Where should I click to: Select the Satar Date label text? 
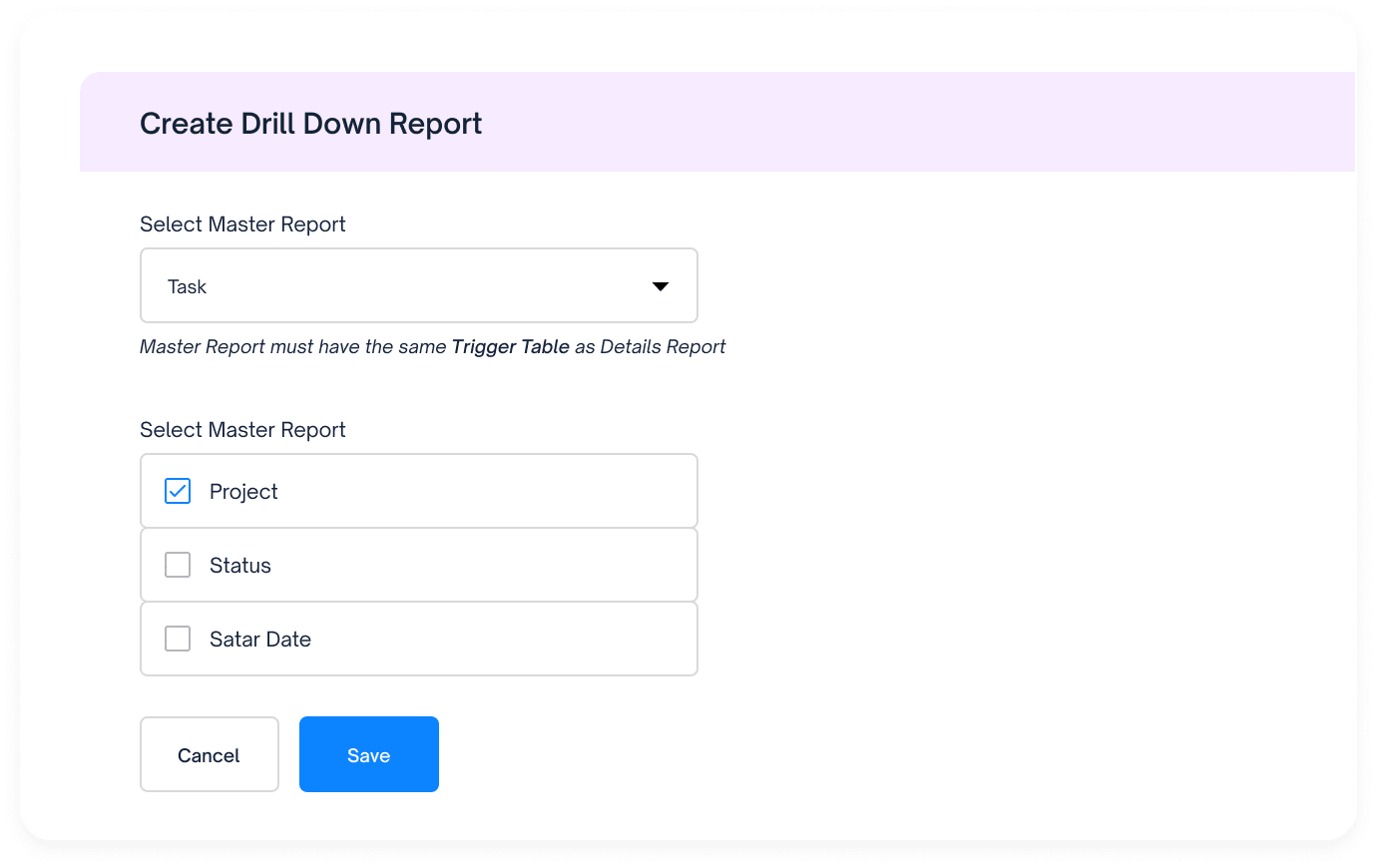(260, 640)
